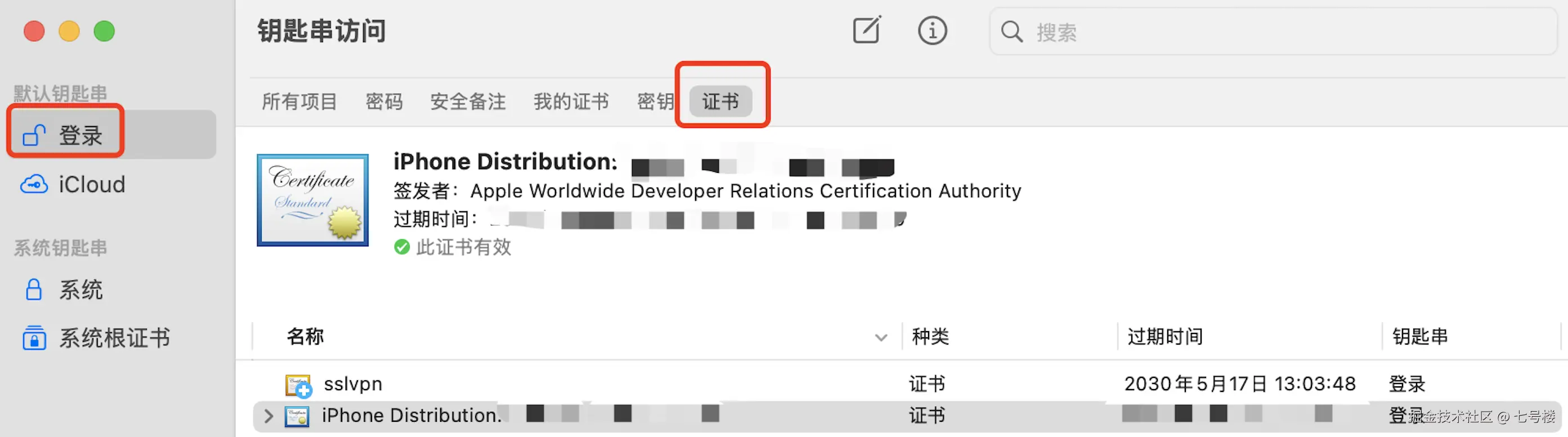Click the cloud icon beside iCloud
The width and height of the screenshot is (1568, 437).
click(34, 184)
